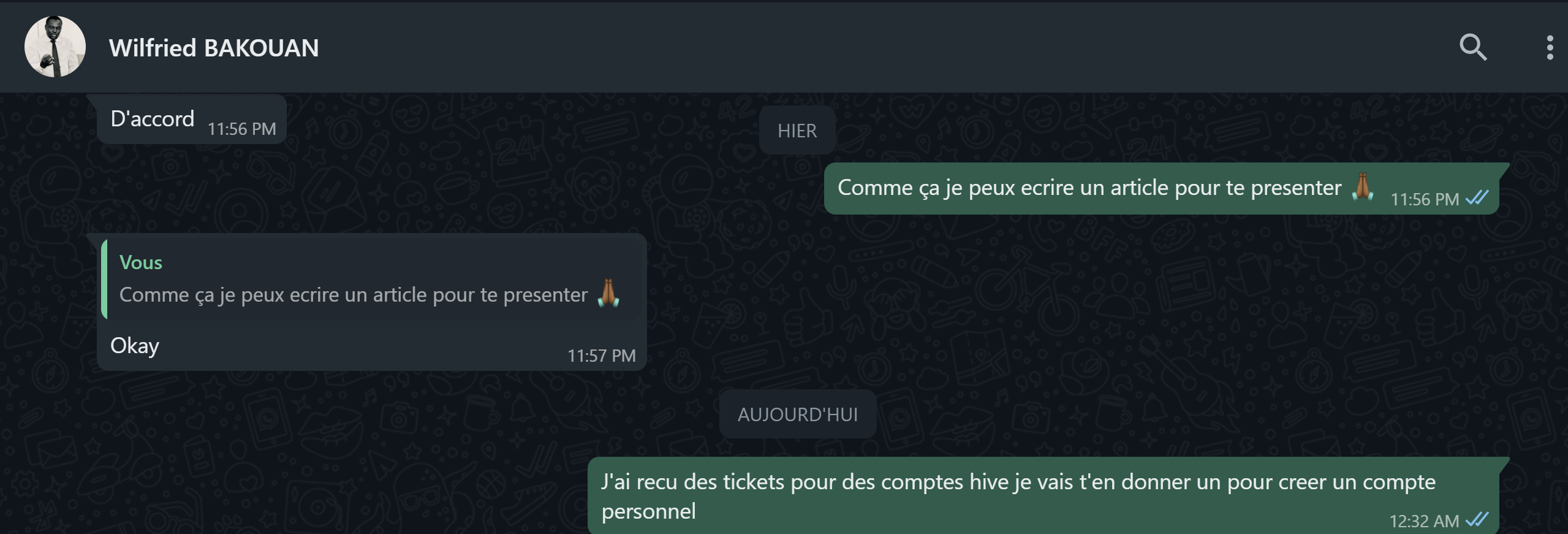
Task: Open the chat search magnifier icon
Action: click(1473, 47)
